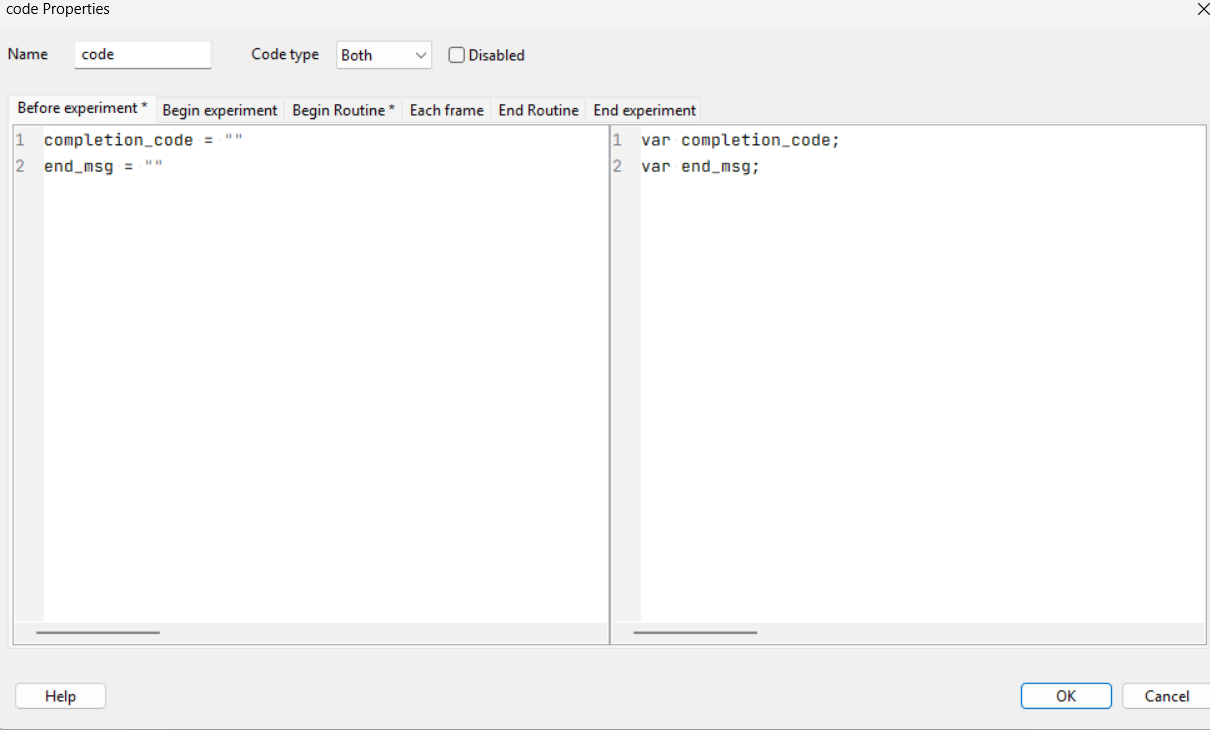Click the Help button
Image resolution: width=1210 pixels, height=730 pixels.
pos(60,696)
